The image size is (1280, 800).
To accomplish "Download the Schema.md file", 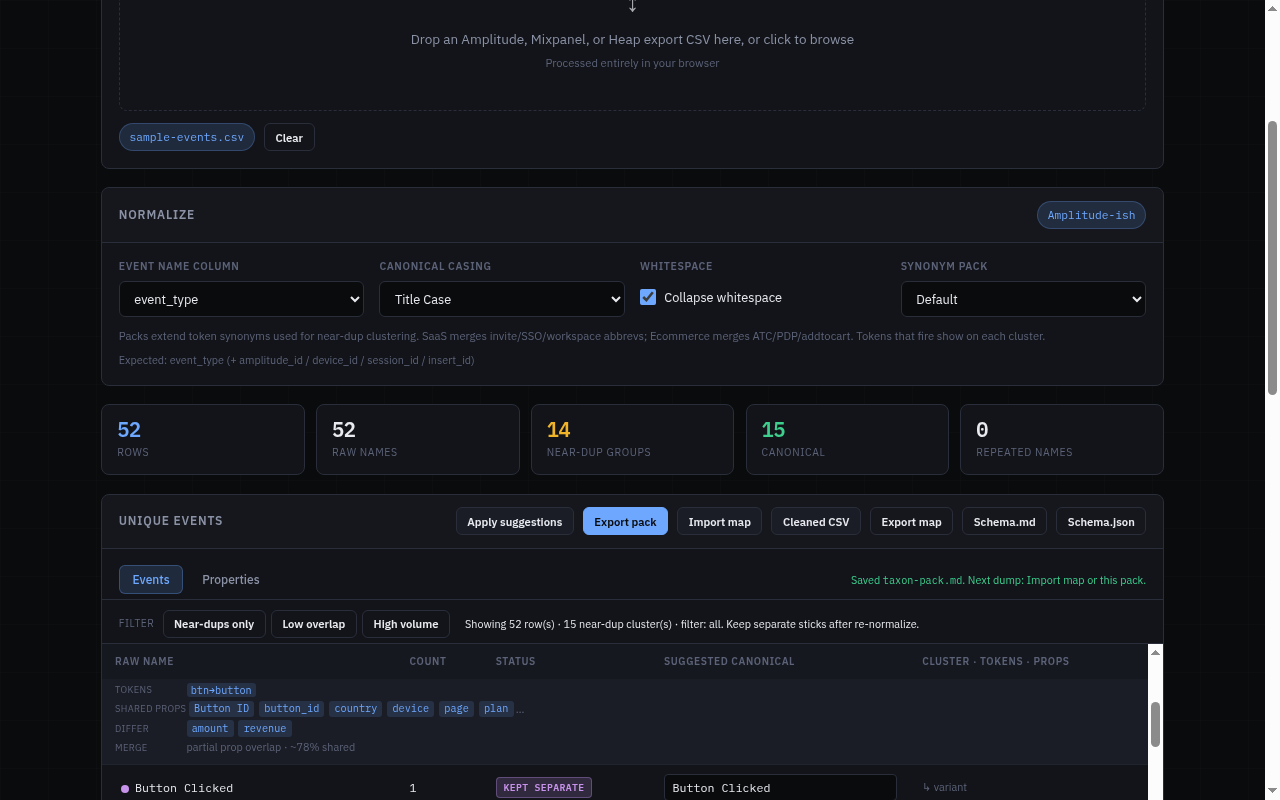I will [1005, 521].
